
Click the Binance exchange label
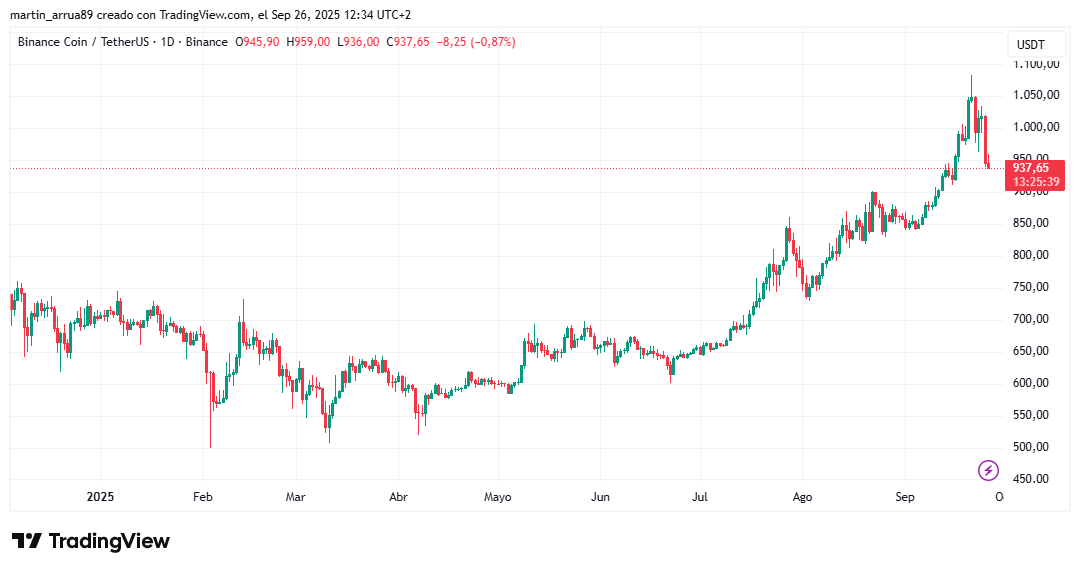coord(207,42)
